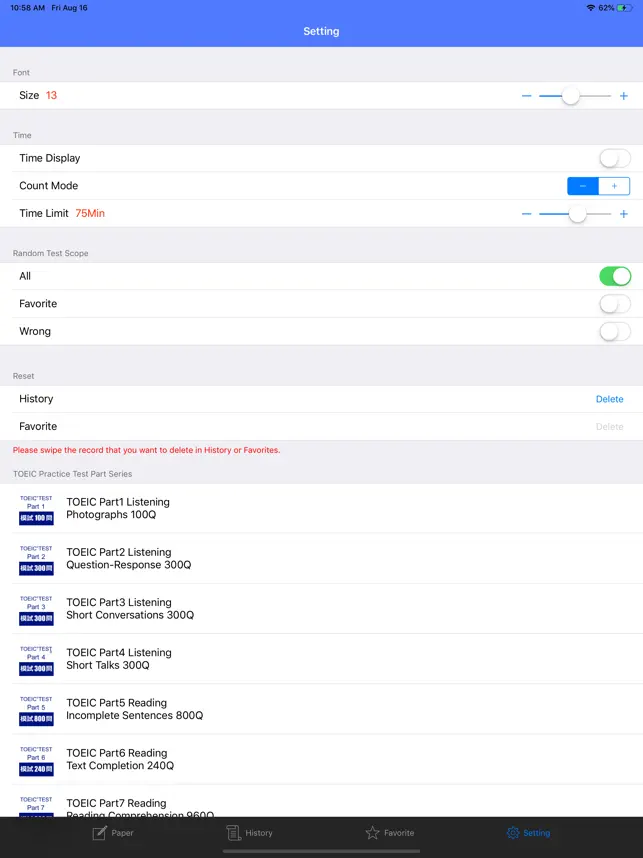Tap the Part 2 app icon
The height and width of the screenshot is (858, 643).
coord(36,560)
